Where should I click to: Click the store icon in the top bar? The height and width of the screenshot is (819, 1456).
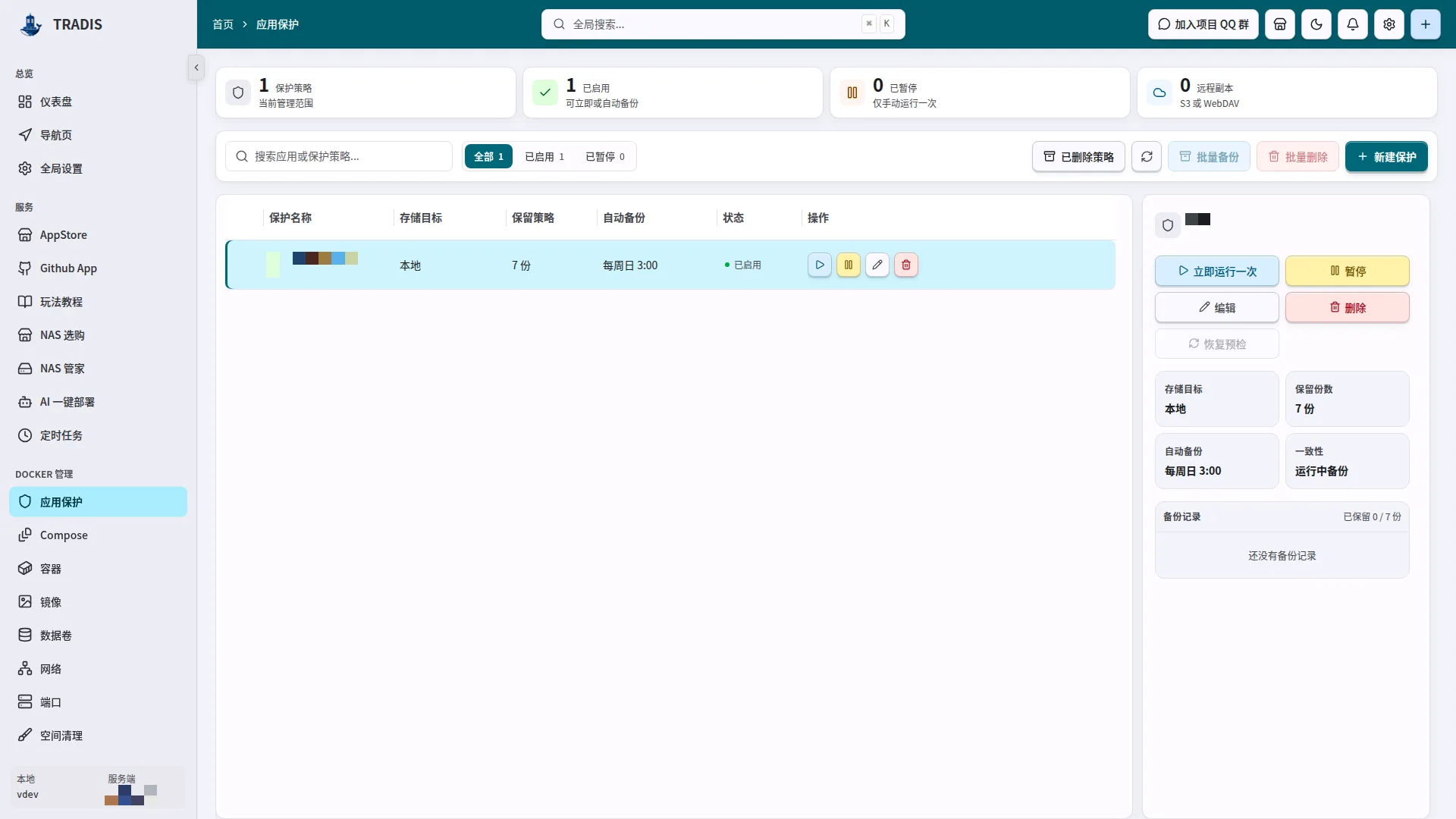[1280, 24]
